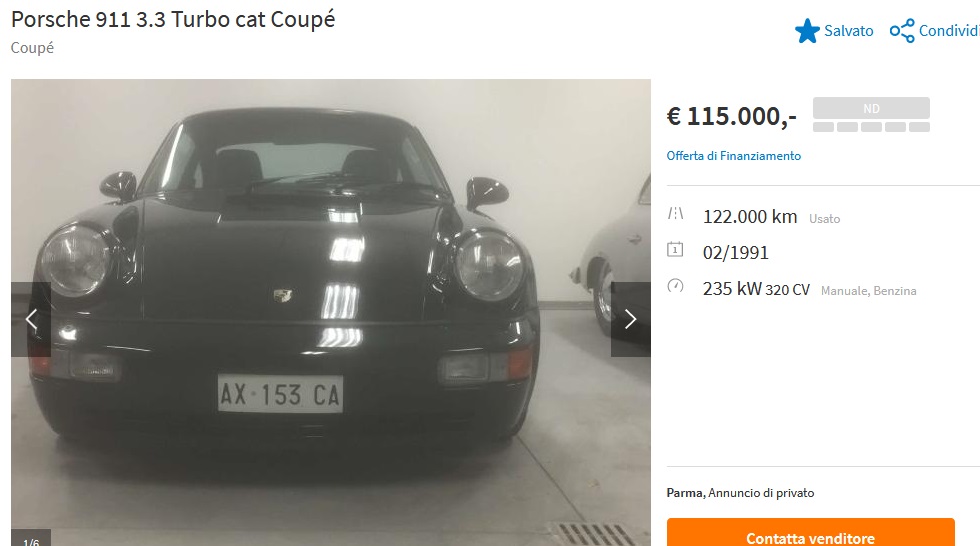Click the registration date calendar icon

coord(675,250)
